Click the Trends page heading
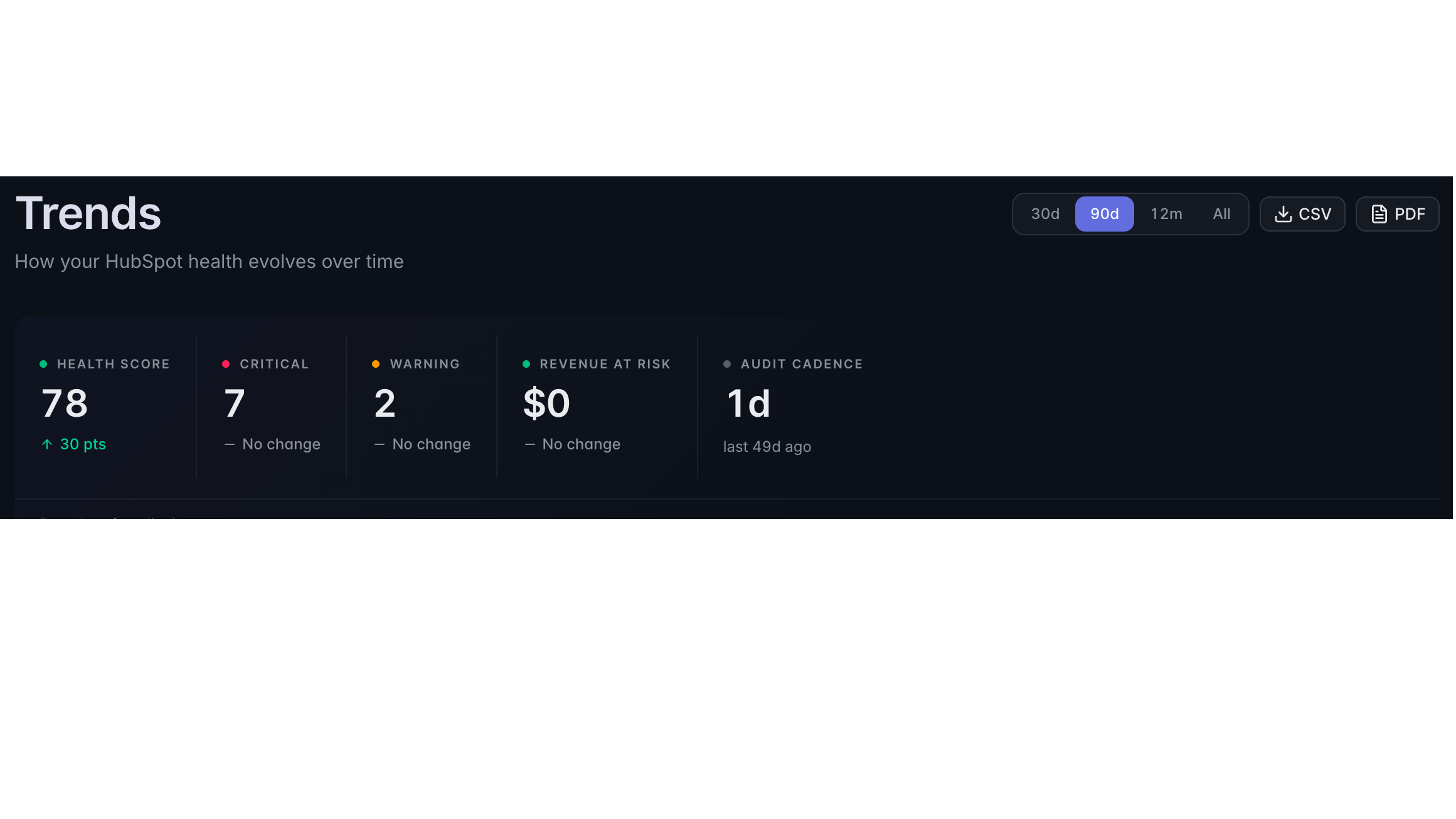The height and width of the screenshot is (819, 1456). click(88, 214)
